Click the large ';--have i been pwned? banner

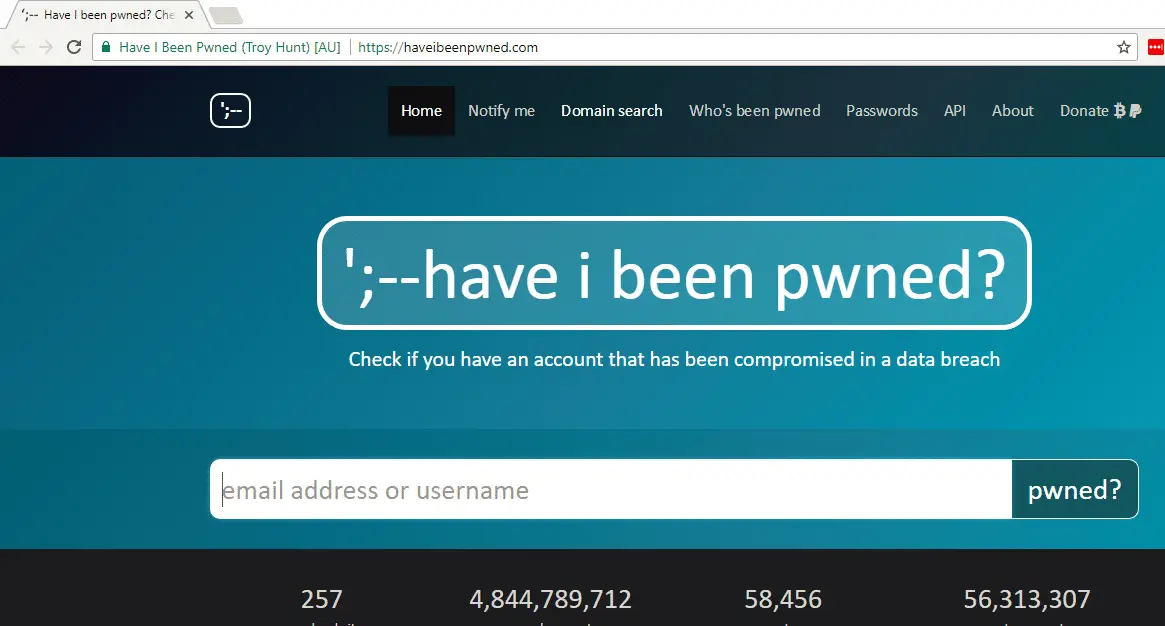(x=674, y=273)
